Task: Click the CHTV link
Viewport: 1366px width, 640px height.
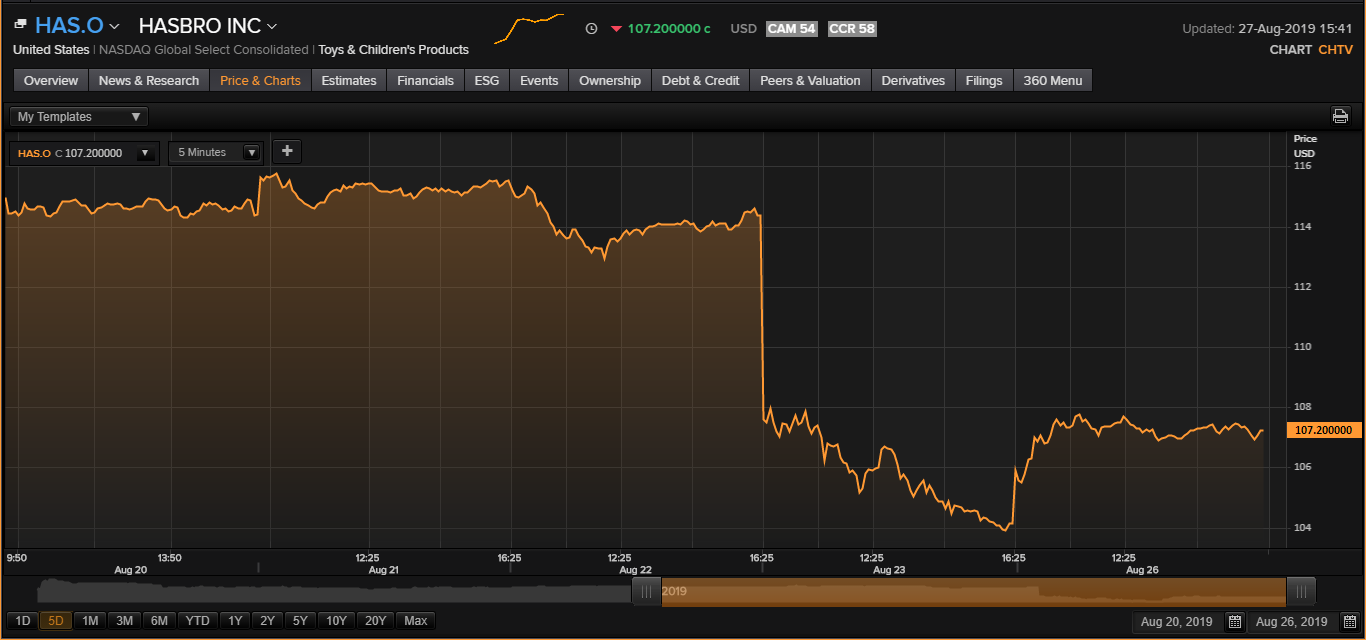Action: [x=1336, y=49]
